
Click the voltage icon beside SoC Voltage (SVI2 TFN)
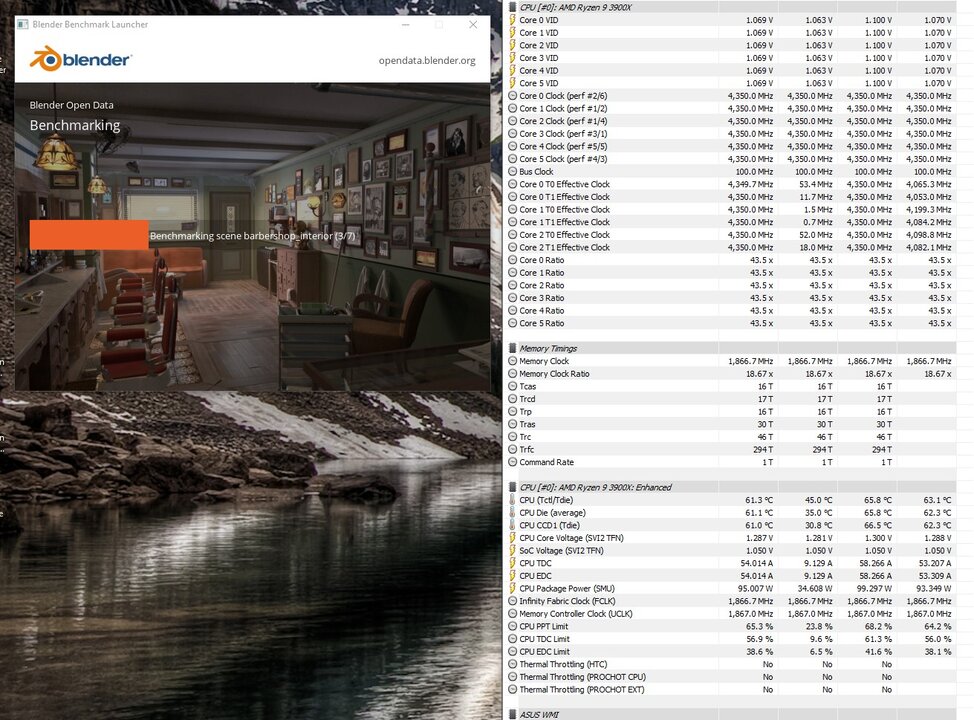[x=512, y=550]
